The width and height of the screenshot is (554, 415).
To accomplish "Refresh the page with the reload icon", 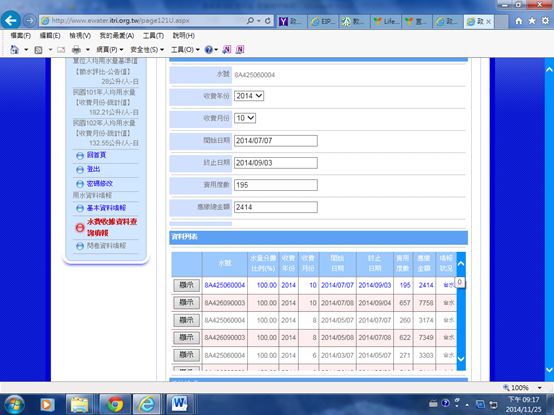I will [x=268, y=21].
